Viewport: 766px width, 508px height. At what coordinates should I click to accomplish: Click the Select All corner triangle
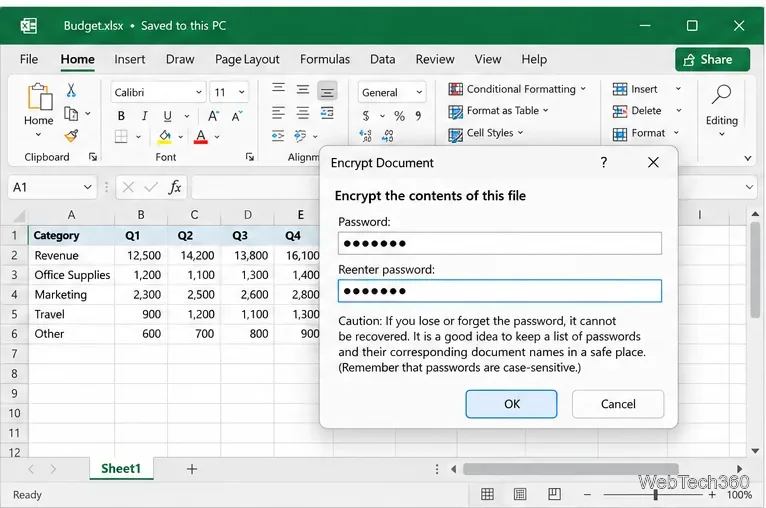[x=19, y=216]
